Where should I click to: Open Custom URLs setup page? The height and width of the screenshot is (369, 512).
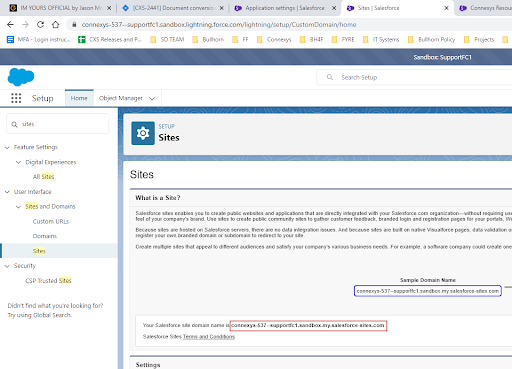pyautogui.click(x=51, y=221)
